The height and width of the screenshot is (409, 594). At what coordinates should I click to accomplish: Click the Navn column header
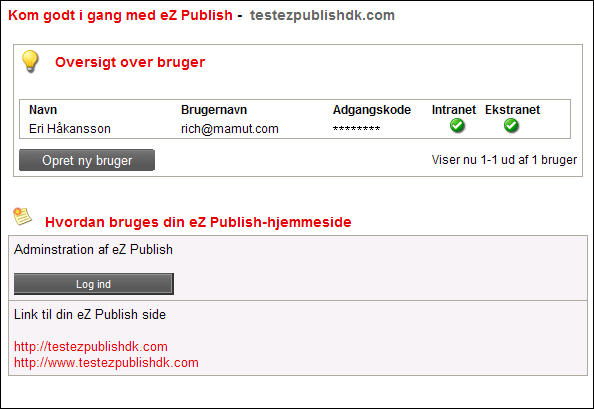point(43,110)
